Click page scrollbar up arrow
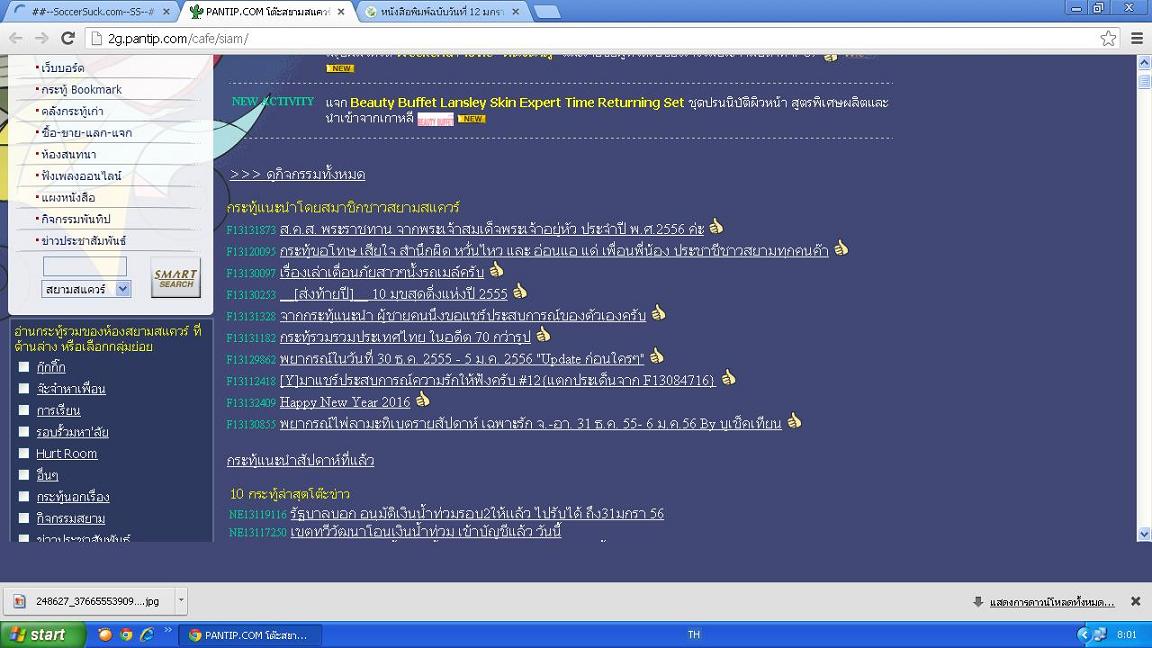The width and height of the screenshot is (1152, 648). tap(1144, 62)
